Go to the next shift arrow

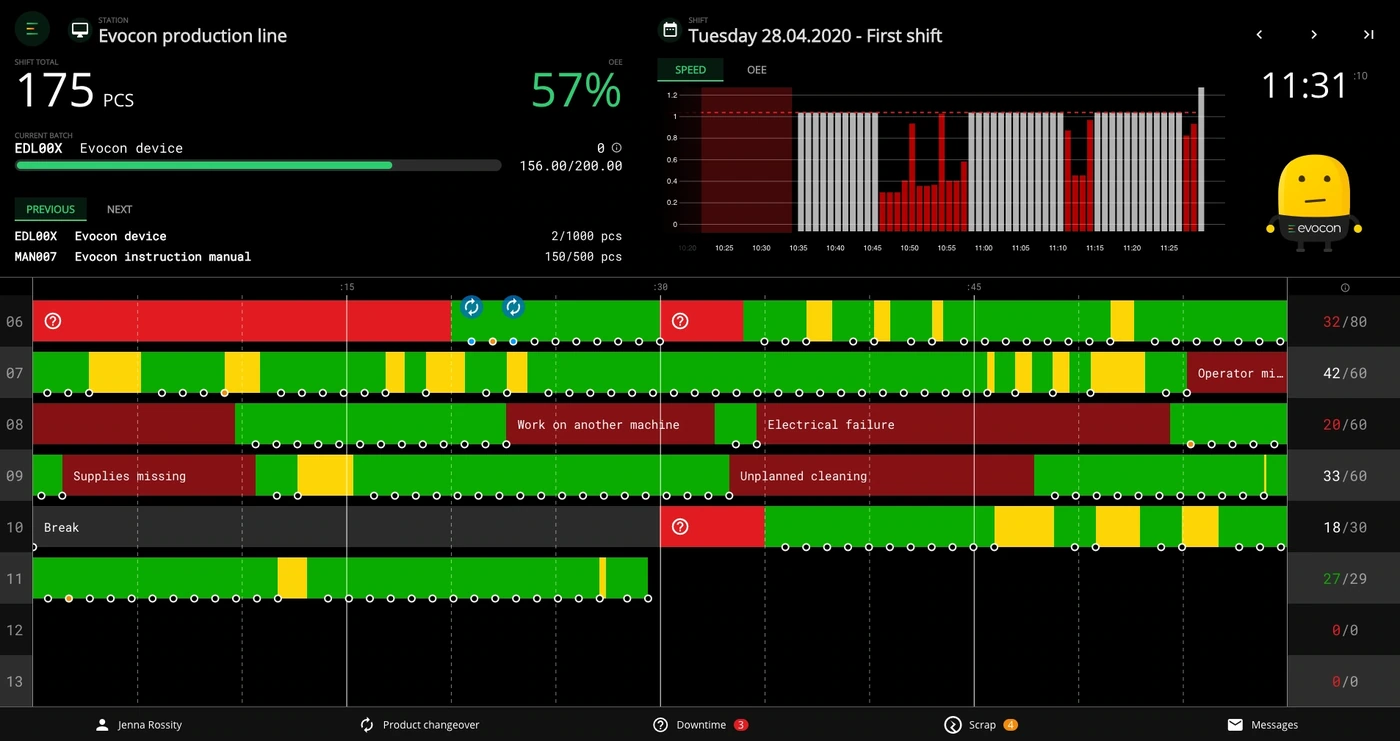(1314, 35)
